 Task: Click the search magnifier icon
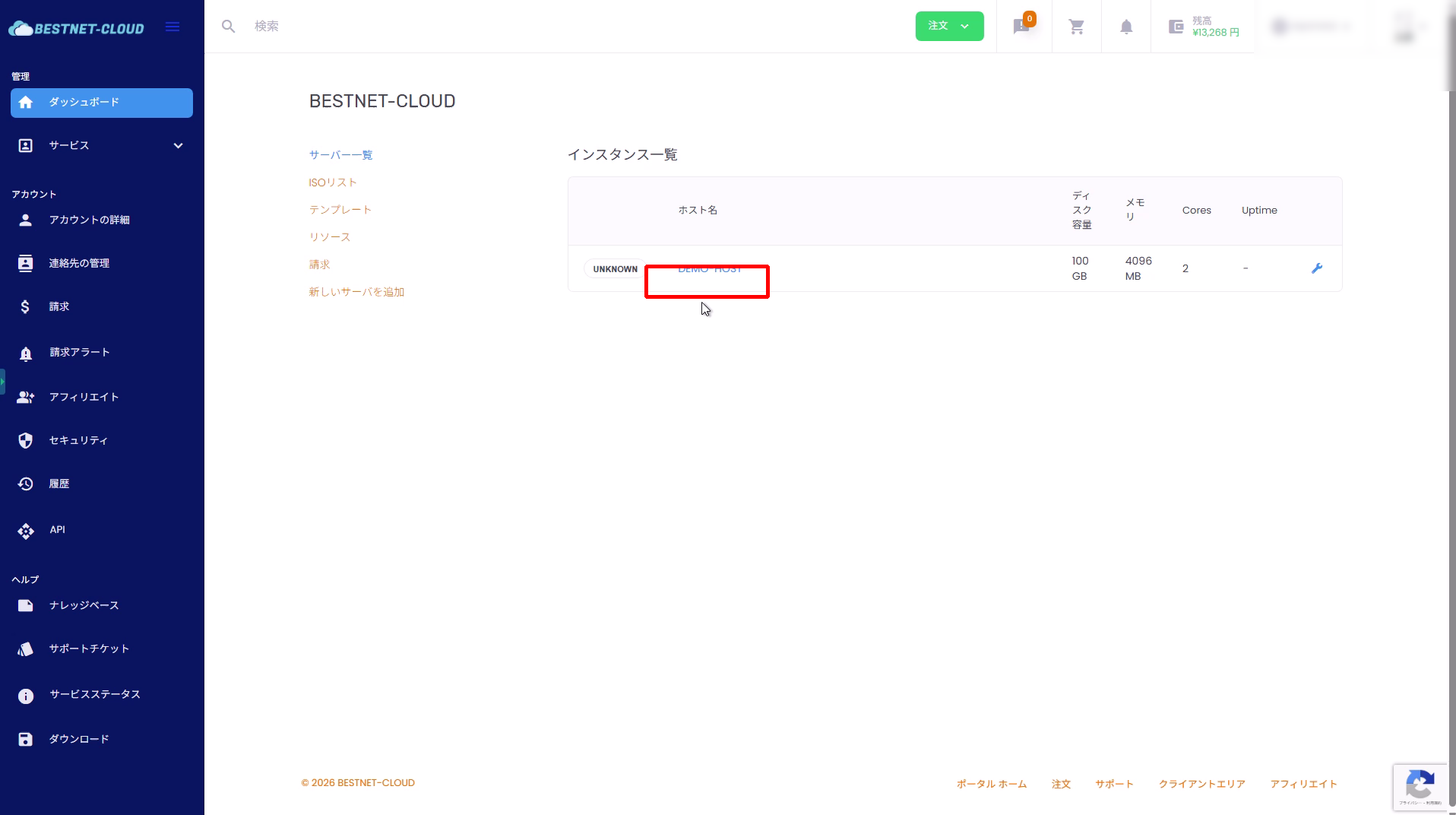228,27
